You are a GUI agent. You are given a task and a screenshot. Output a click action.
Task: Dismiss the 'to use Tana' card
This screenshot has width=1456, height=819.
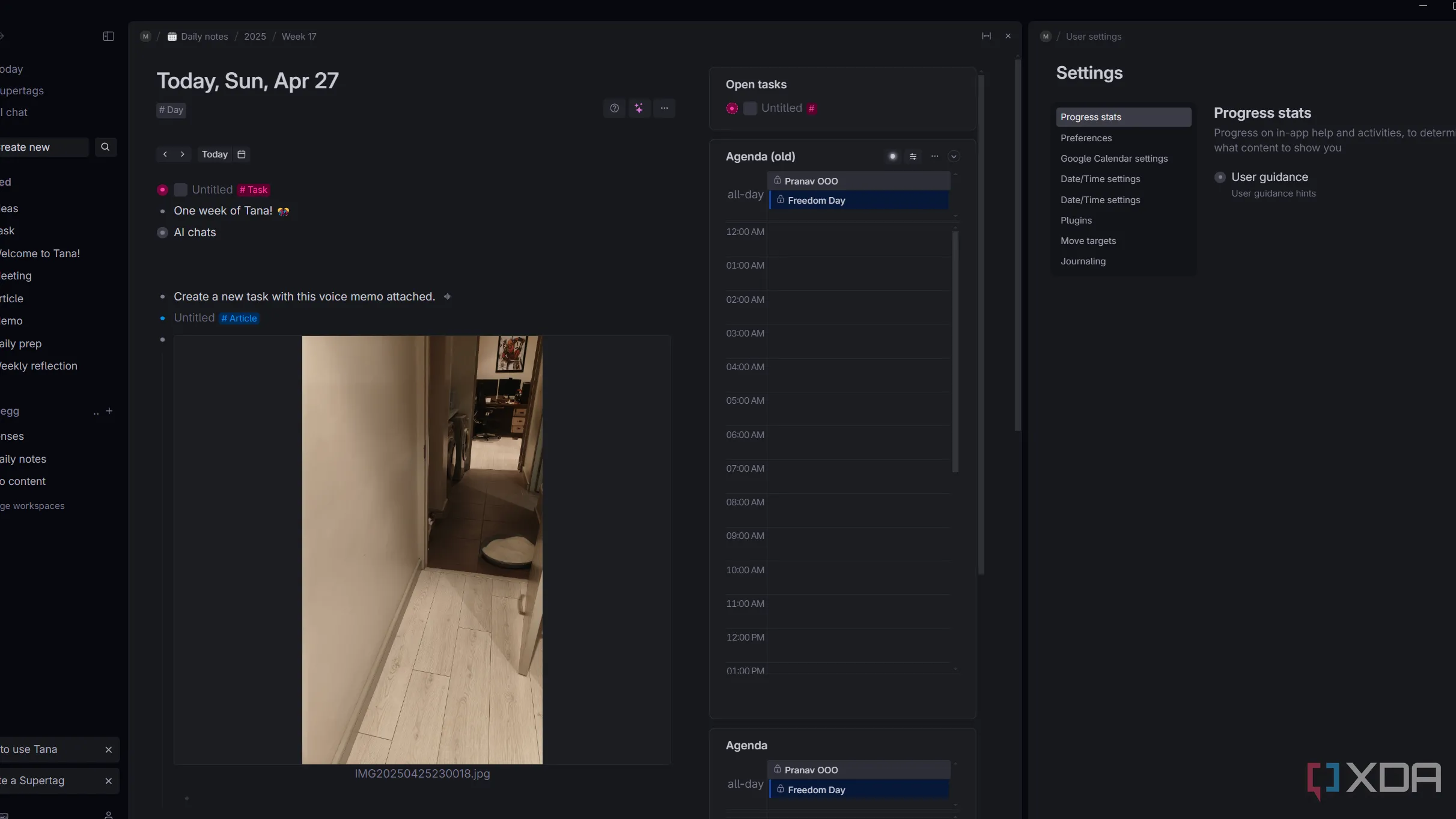[108, 749]
